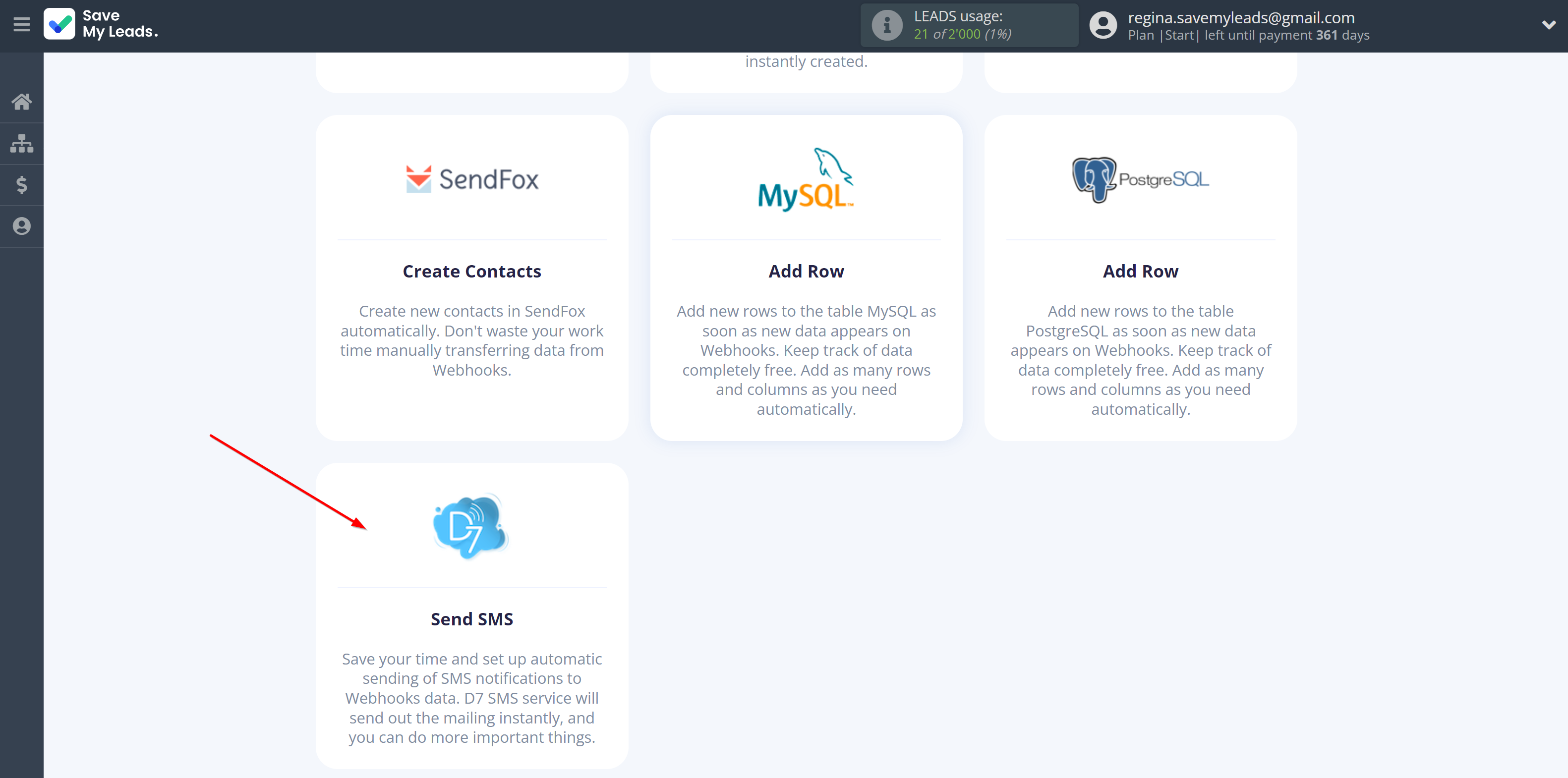Open the connections sitemap icon
Screen dimensions: 1568x778
pos(21,144)
